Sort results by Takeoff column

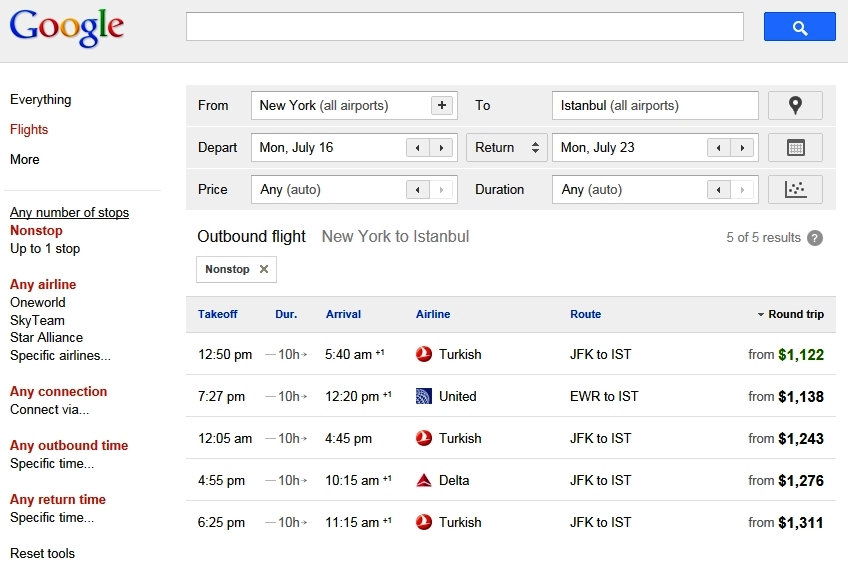(x=217, y=314)
